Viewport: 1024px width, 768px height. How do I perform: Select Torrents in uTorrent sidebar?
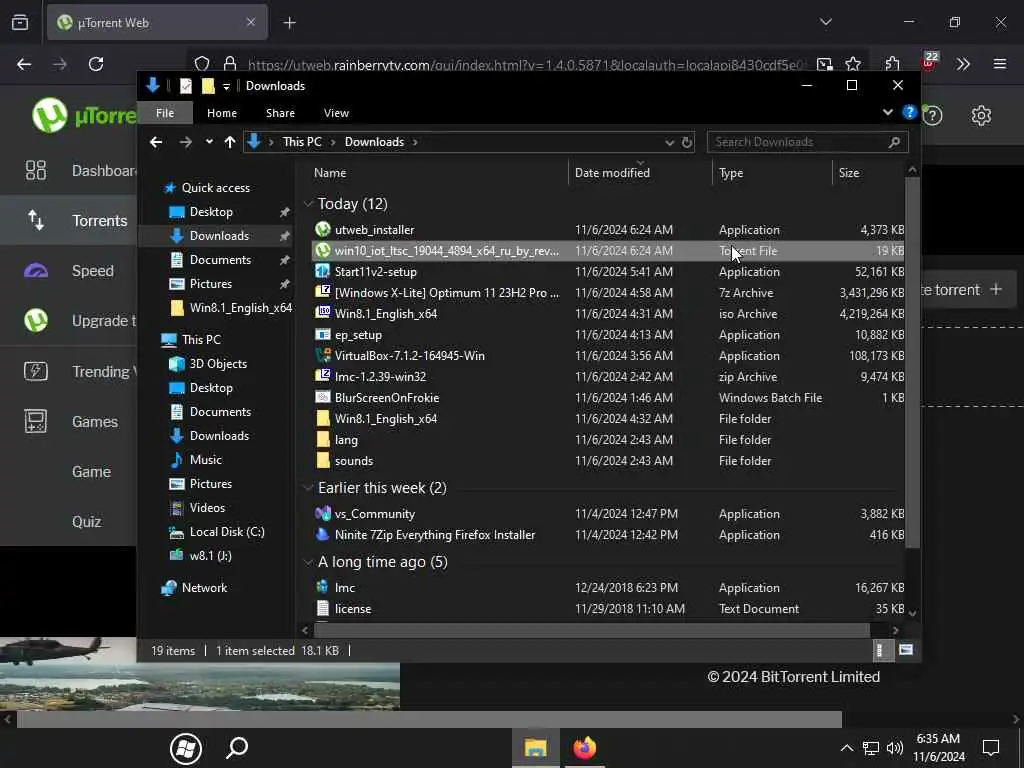[69, 221]
